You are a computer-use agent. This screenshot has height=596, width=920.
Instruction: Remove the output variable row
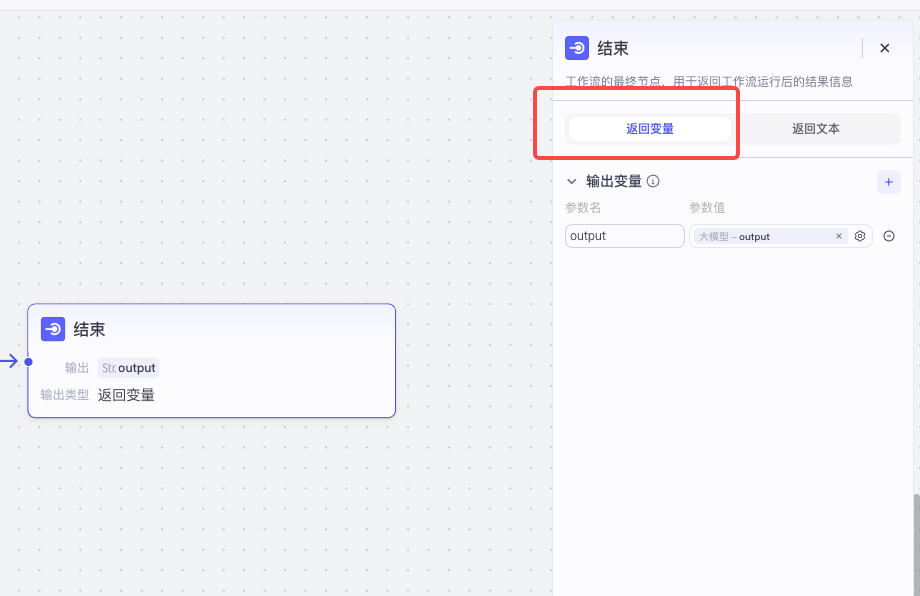pos(888,236)
